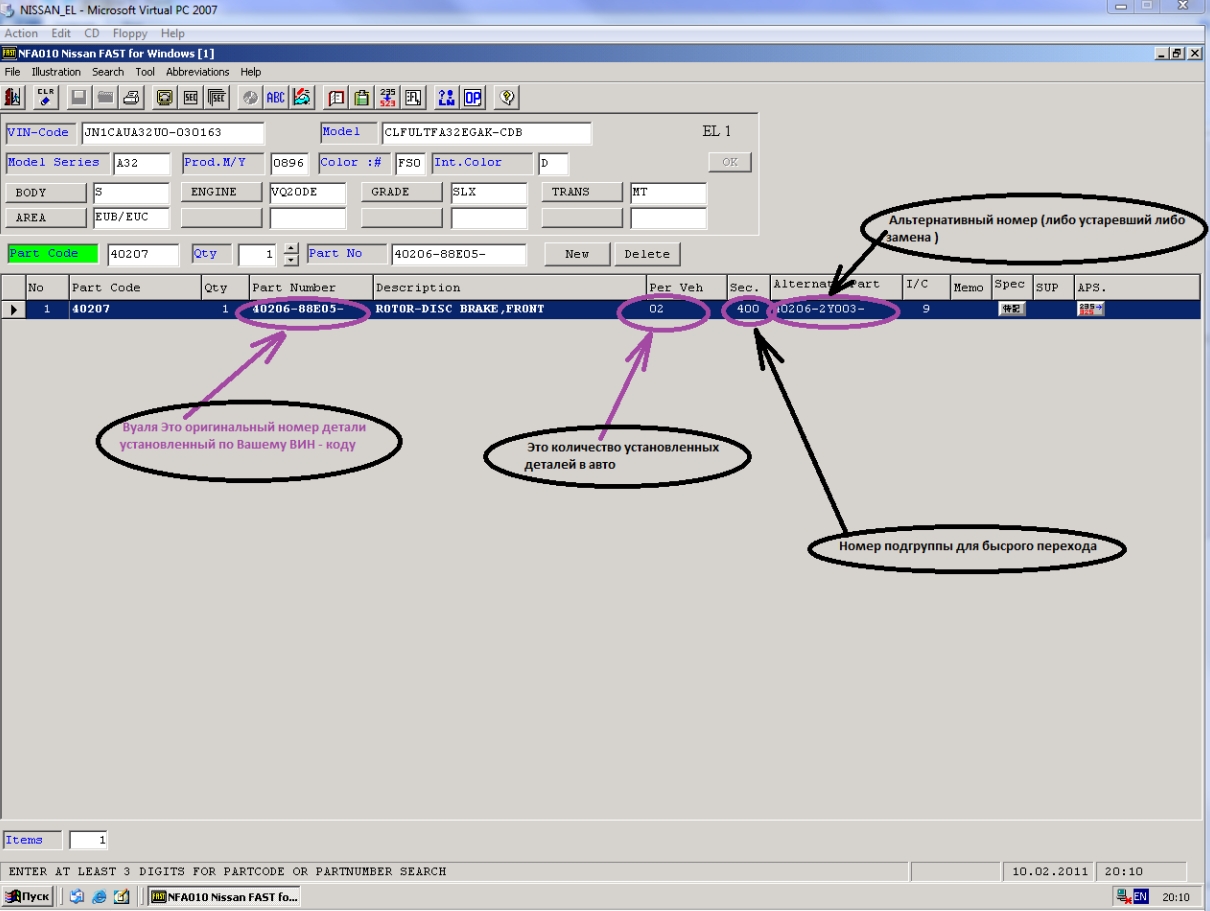1210x911 pixels.
Task: Click the ENGINE selector button
Action: point(221,192)
